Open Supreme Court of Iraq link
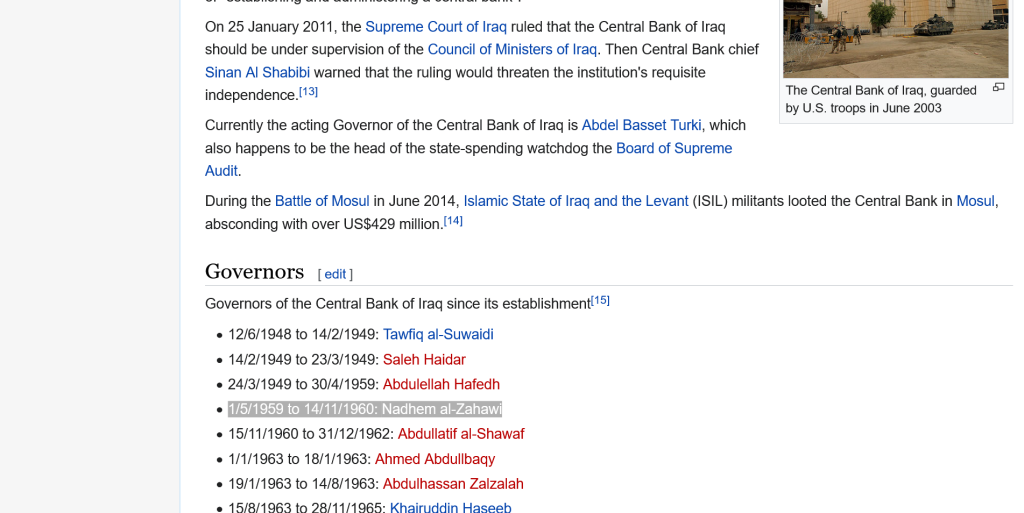1024x513 pixels. (436, 27)
